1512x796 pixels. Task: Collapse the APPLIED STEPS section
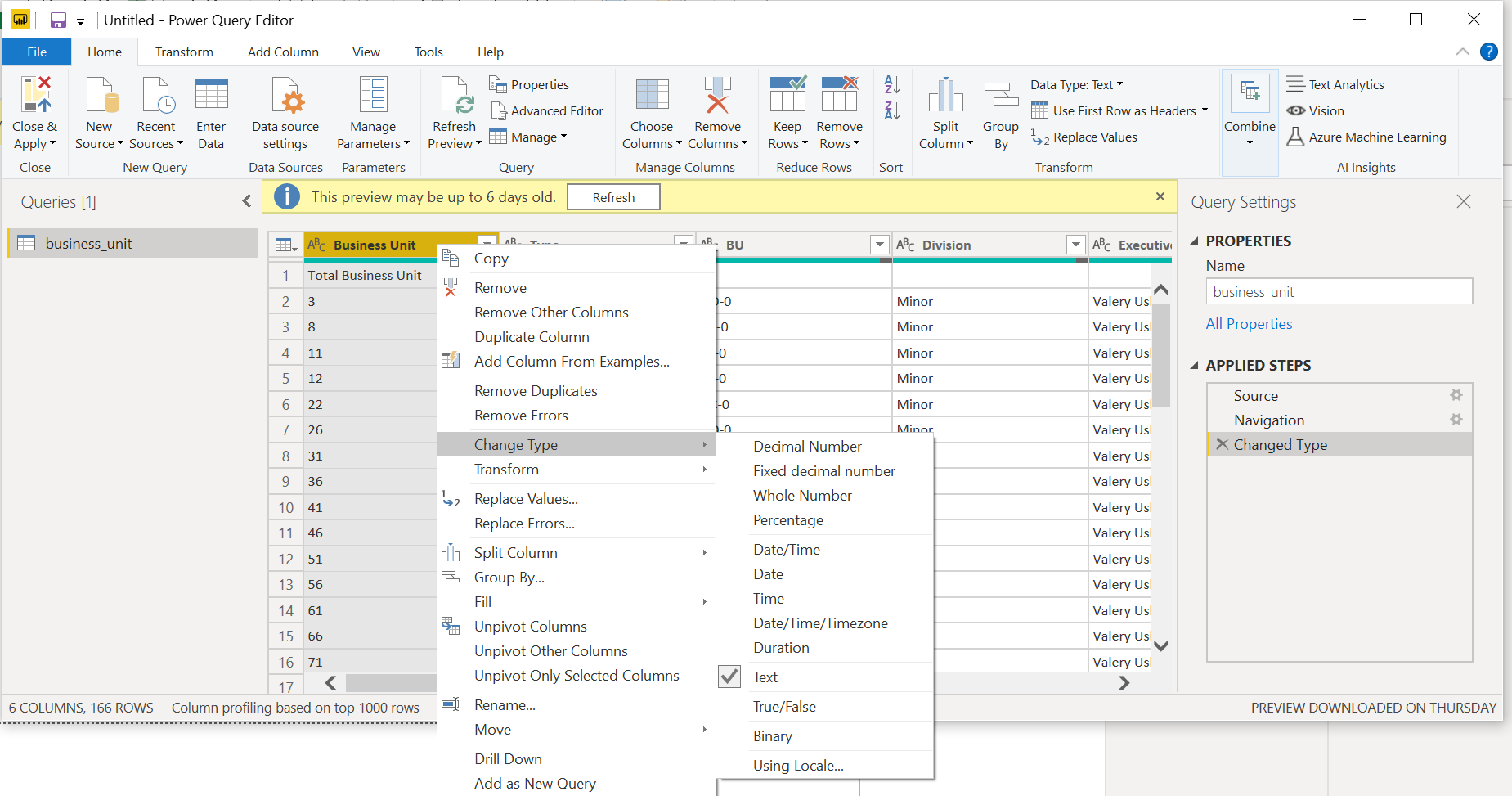pos(1195,366)
